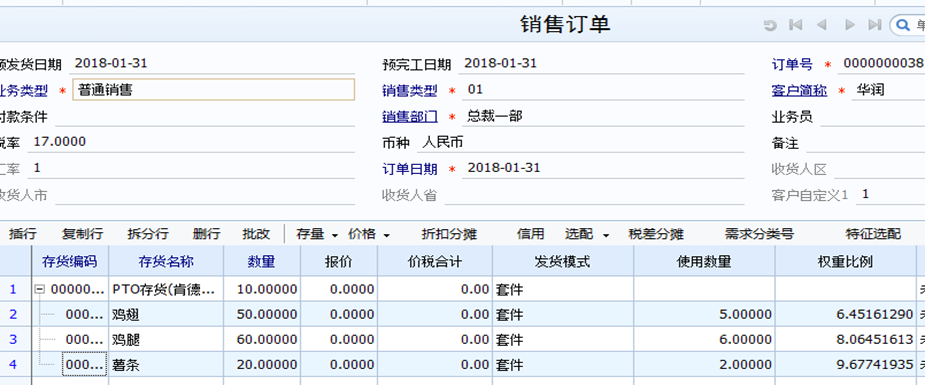Click the 付款条件 empty field
This screenshot has height=385, width=925.
(x=205, y=116)
